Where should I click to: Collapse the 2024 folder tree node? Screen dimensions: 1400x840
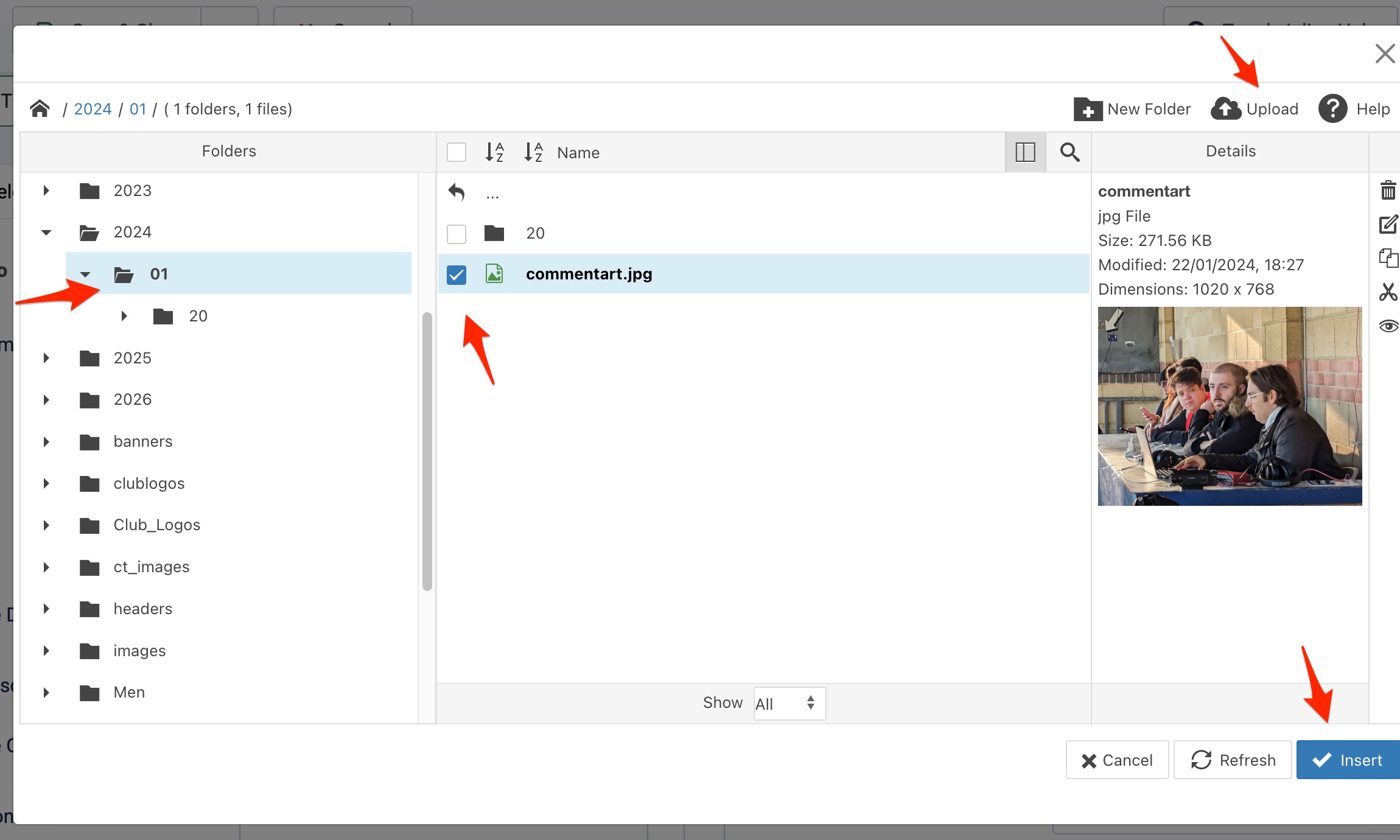pos(46,232)
